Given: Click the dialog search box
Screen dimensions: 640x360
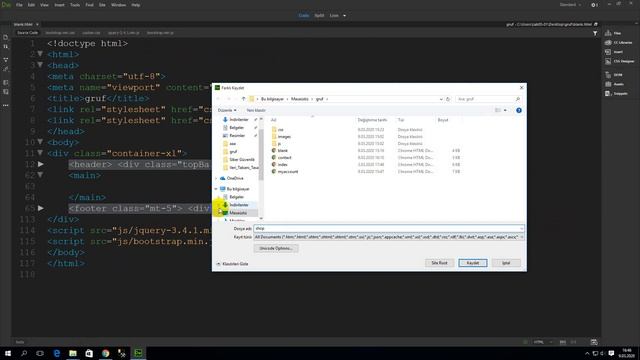Looking at the screenshot, I should tap(488, 99).
